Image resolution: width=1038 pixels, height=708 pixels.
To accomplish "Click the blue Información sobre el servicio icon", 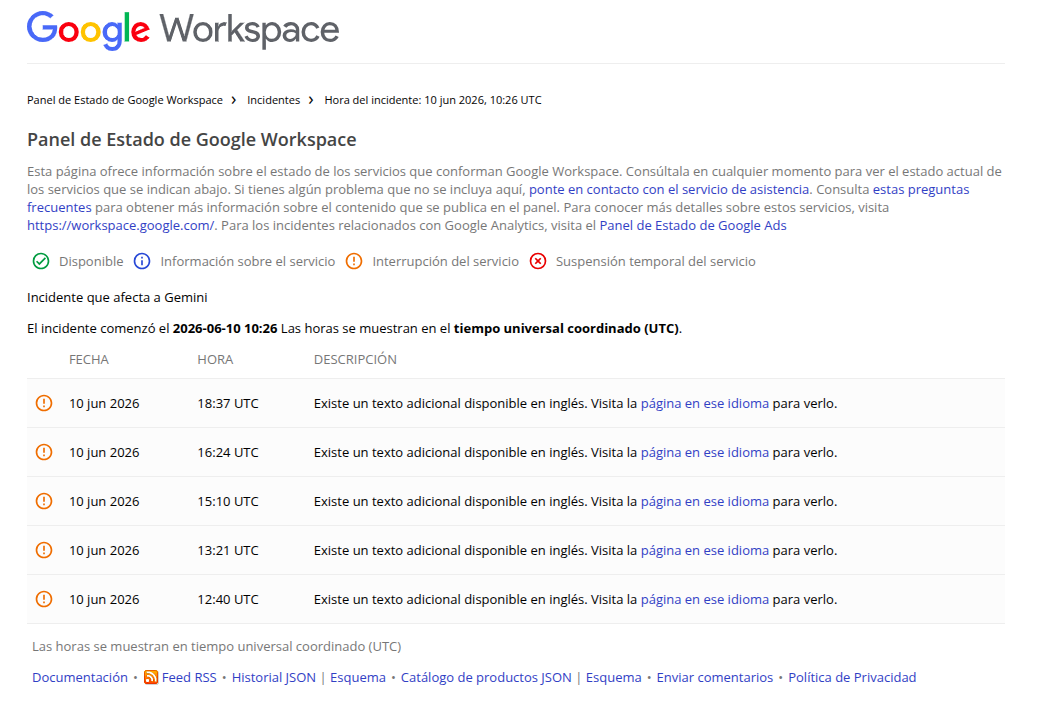I will click(x=142, y=261).
